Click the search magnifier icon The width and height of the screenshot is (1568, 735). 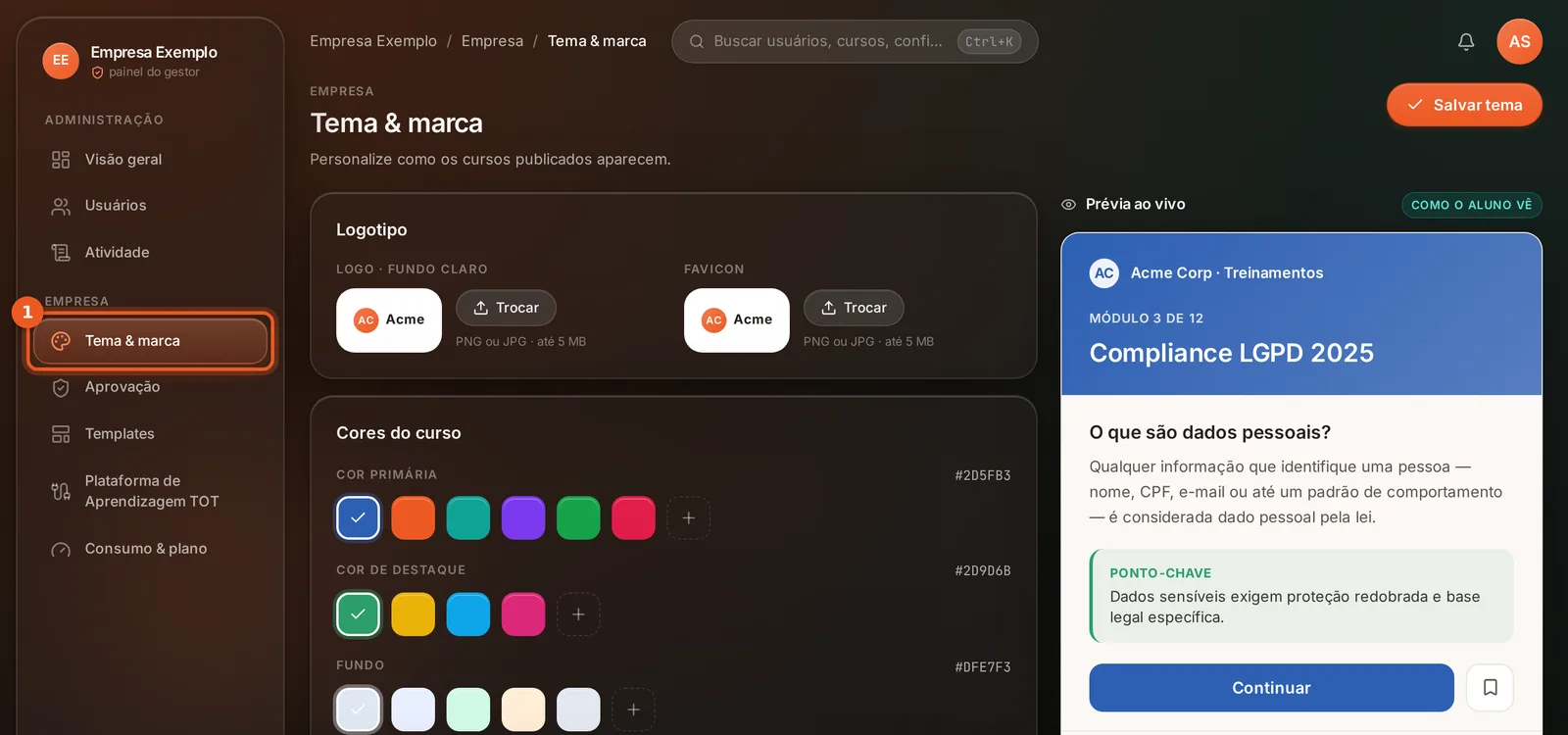pyautogui.click(x=697, y=41)
